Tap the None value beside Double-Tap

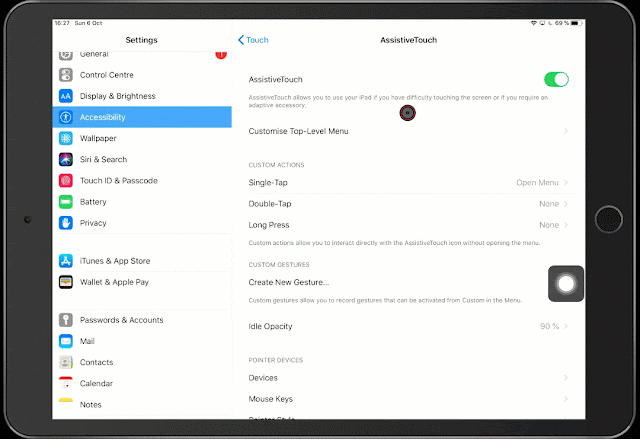pos(549,204)
